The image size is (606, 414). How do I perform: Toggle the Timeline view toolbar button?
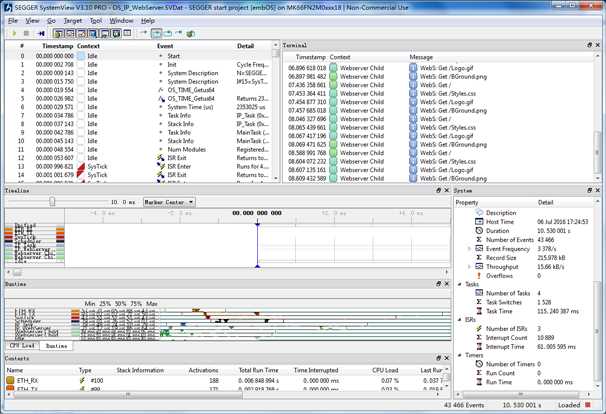point(70,33)
